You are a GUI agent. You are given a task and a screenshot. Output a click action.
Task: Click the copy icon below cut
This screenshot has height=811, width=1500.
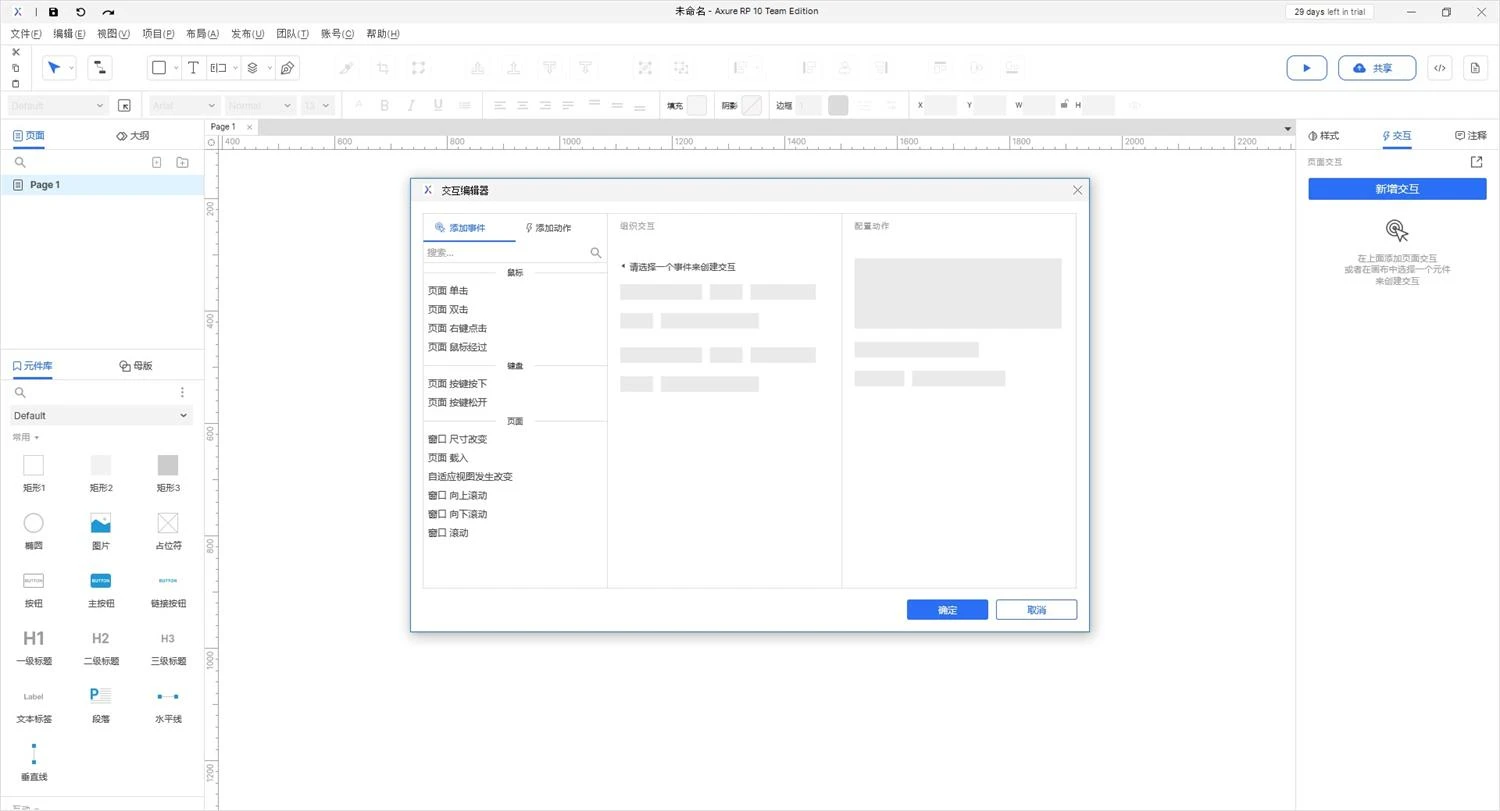(x=15, y=68)
